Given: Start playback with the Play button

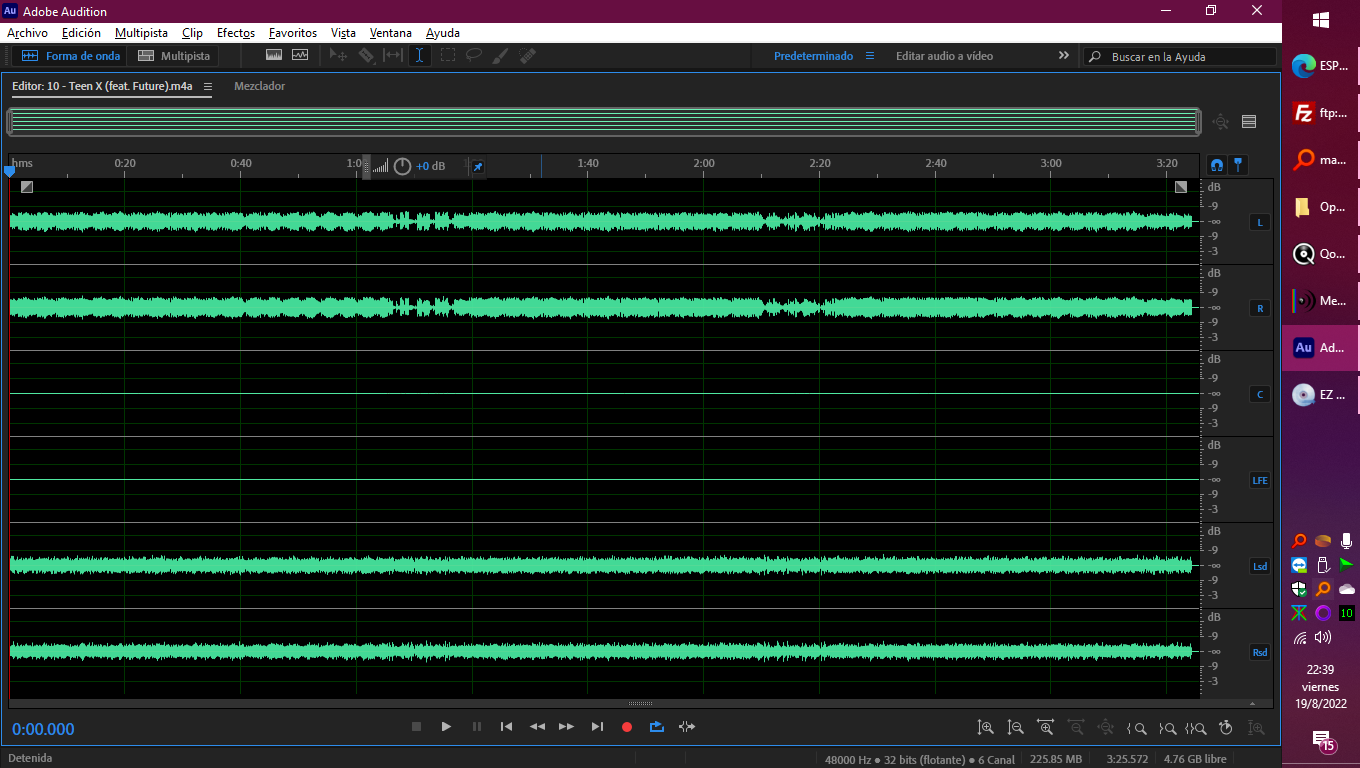Looking at the screenshot, I should coord(446,727).
